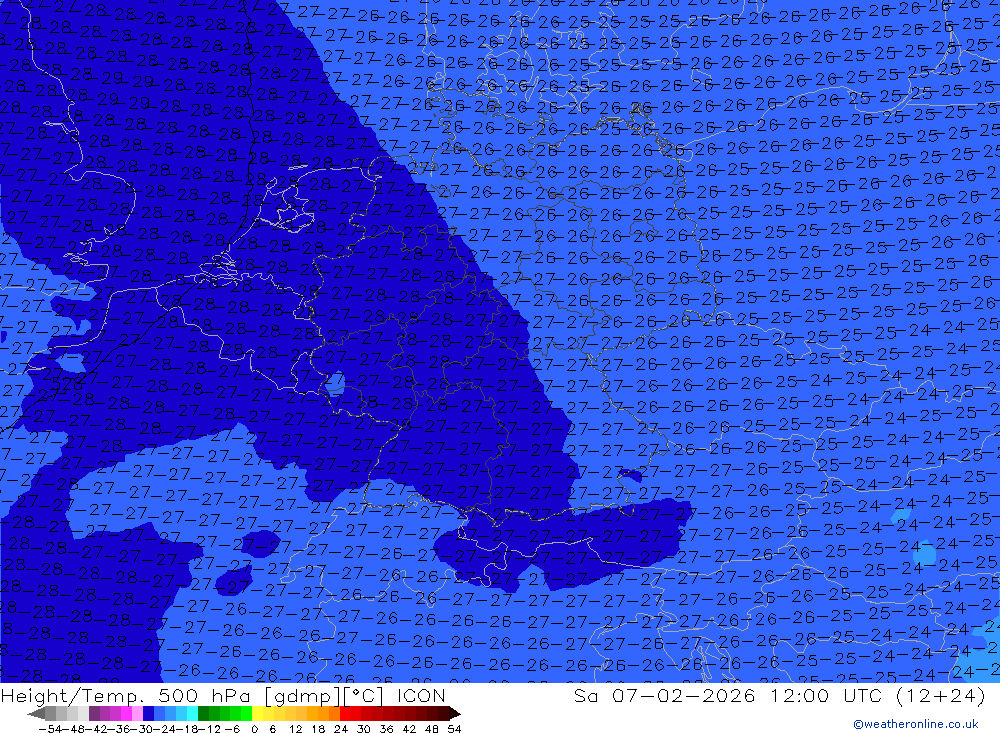Screen dimensions: 1000x733
Task: Click the legend scale value "42"
Action: pyautogui.click(x=409, y=729)
